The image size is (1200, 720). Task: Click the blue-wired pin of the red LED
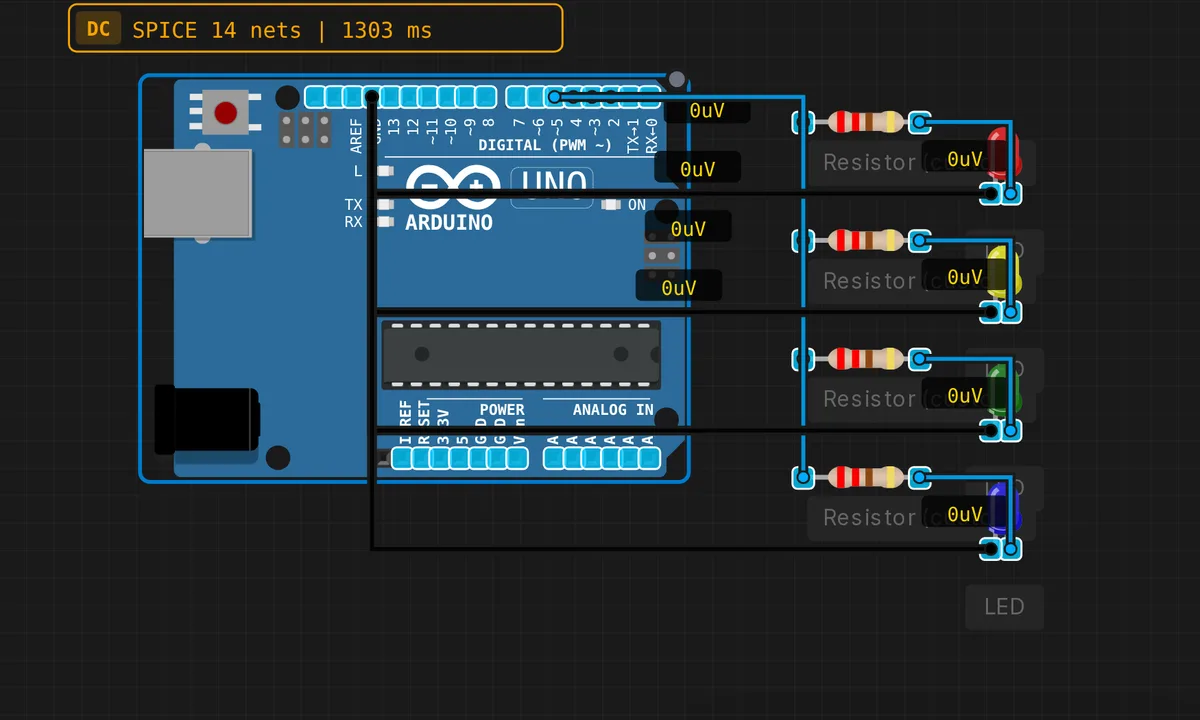[x=1012, y=194]
